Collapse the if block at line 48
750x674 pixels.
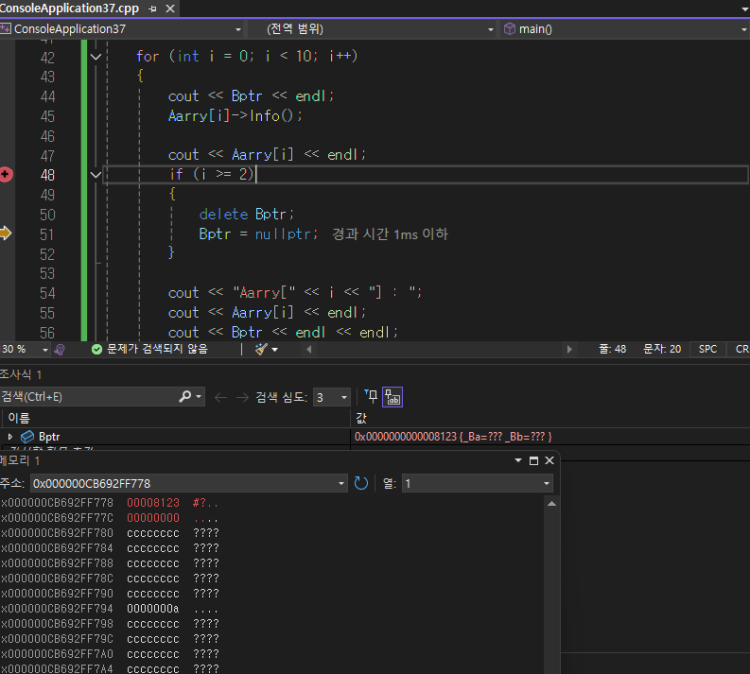point(96,175)
